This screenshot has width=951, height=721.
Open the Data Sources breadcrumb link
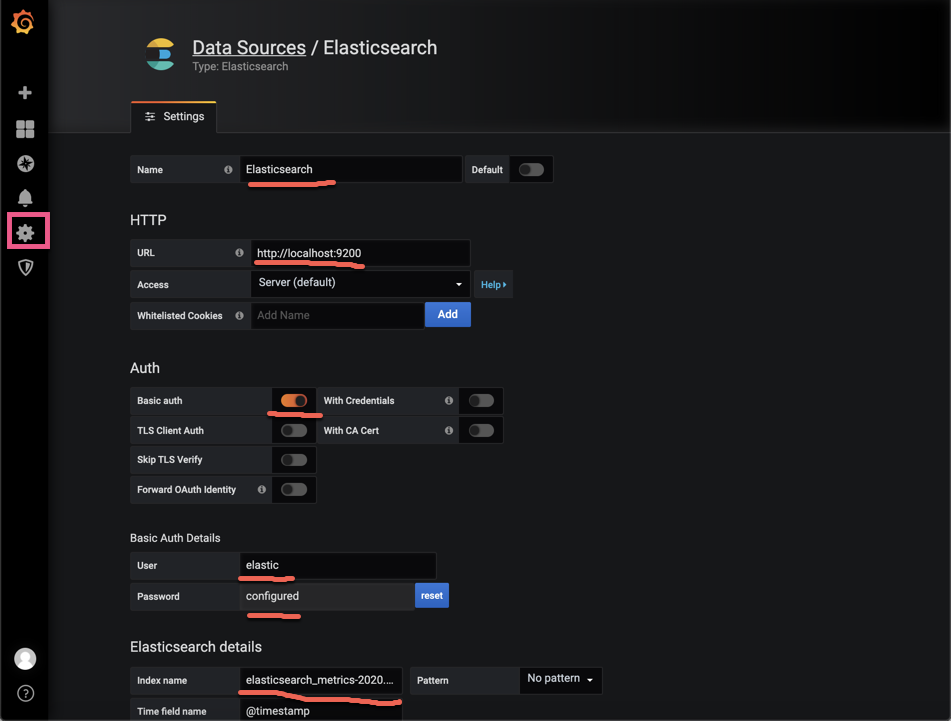pos(248,47)
